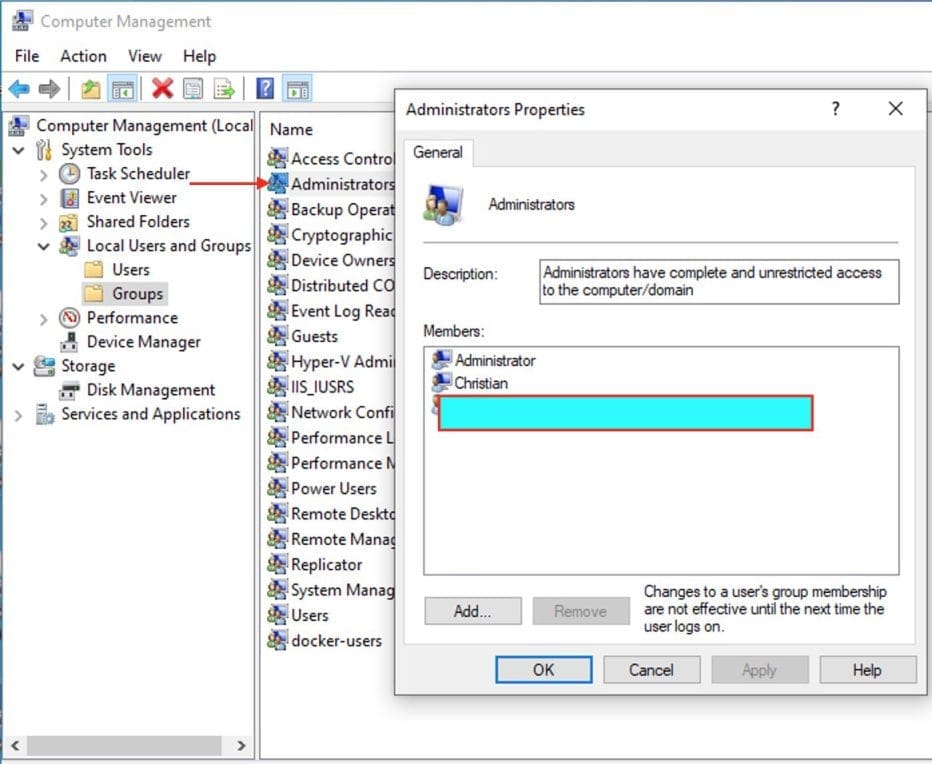932x764 pixels.
Task: Click the Back arrow toolbar icon
Action: tap(19, 90)
